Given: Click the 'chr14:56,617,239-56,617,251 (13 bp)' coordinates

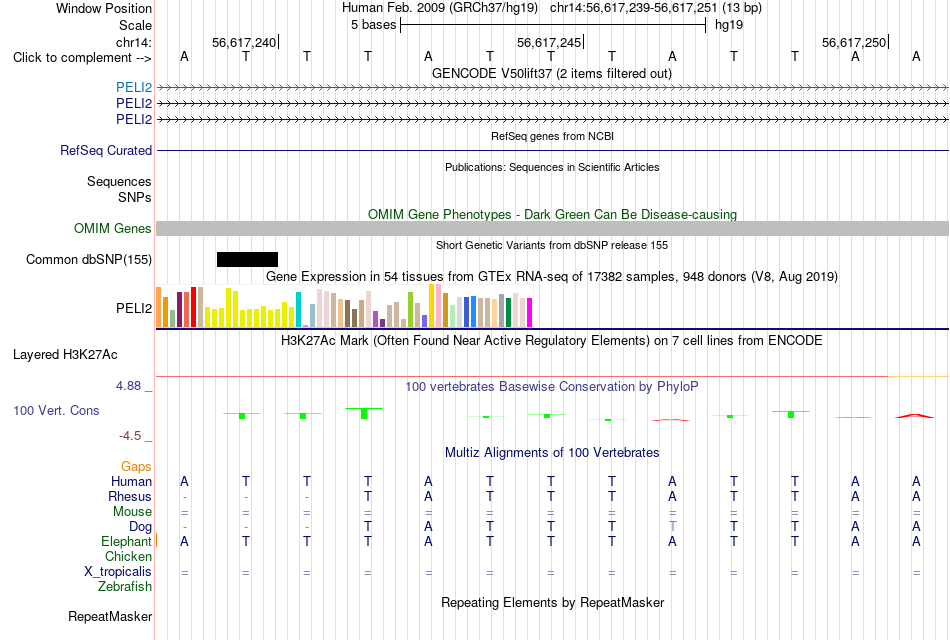Looking at the screenshot, I should pos(656,8).
